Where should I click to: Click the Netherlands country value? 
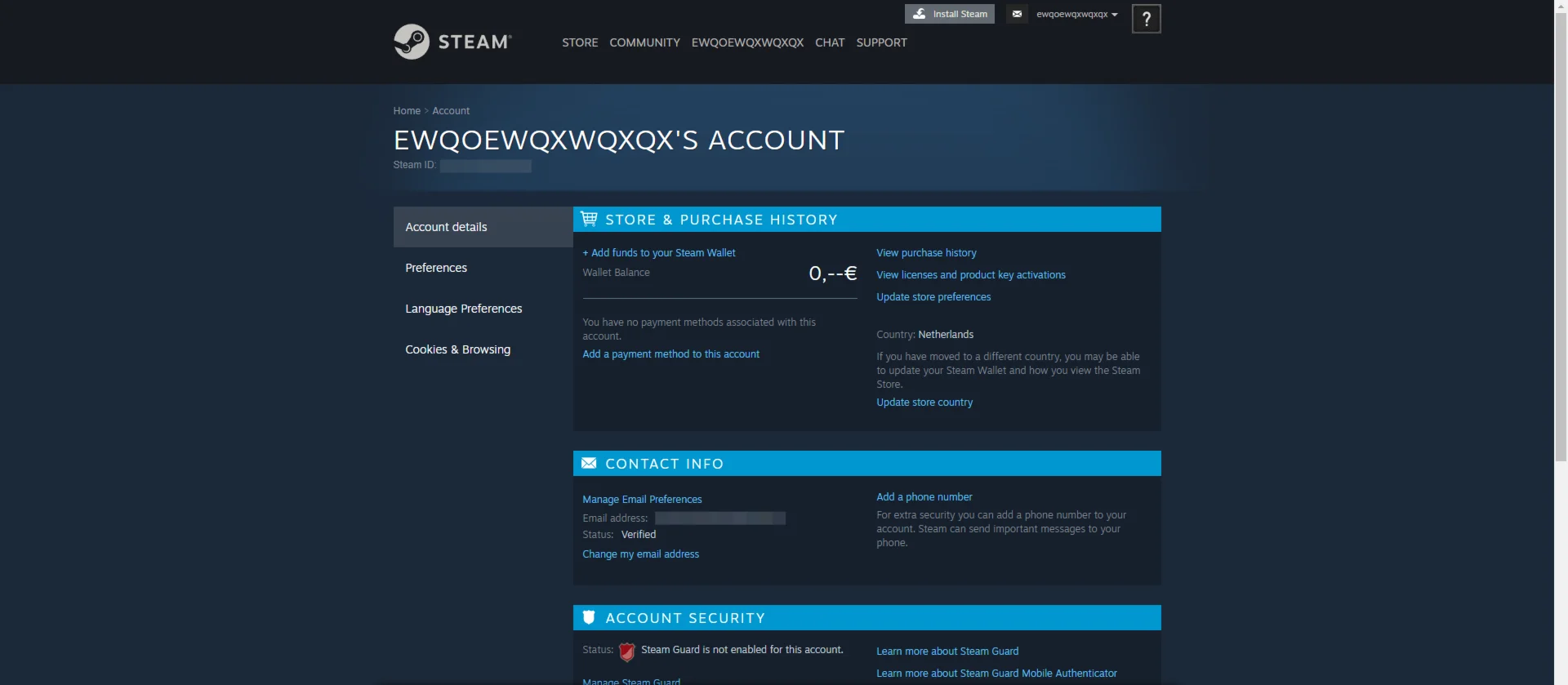point(946,335)
